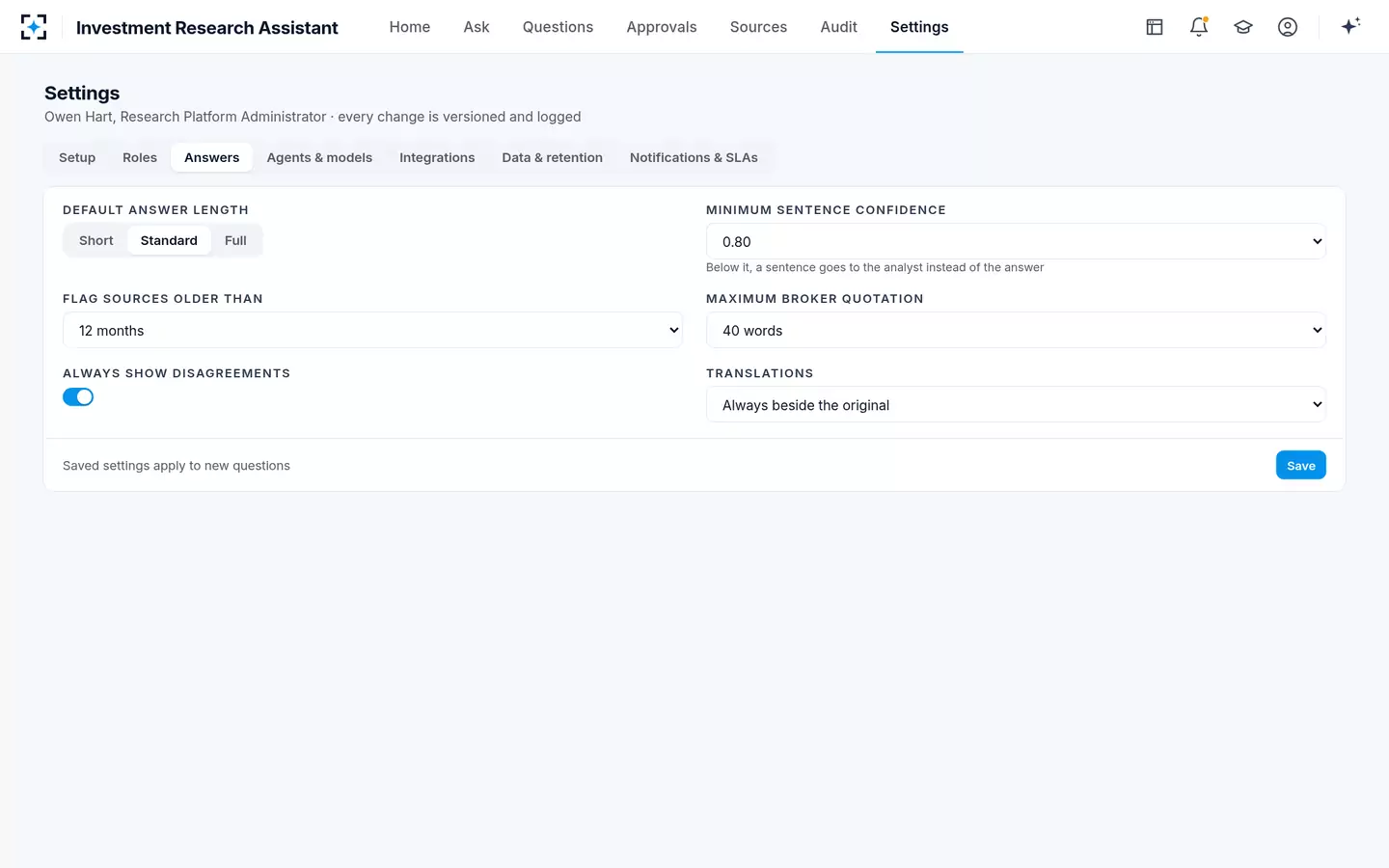Click the Save button
The width and height of the screenshot is (1389, 868).
(1300, 465)
